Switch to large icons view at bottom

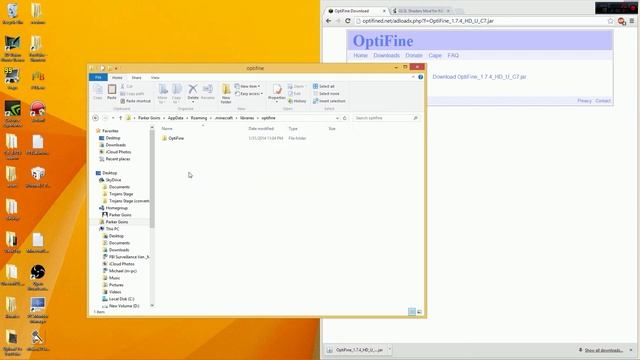coord(419,312)
